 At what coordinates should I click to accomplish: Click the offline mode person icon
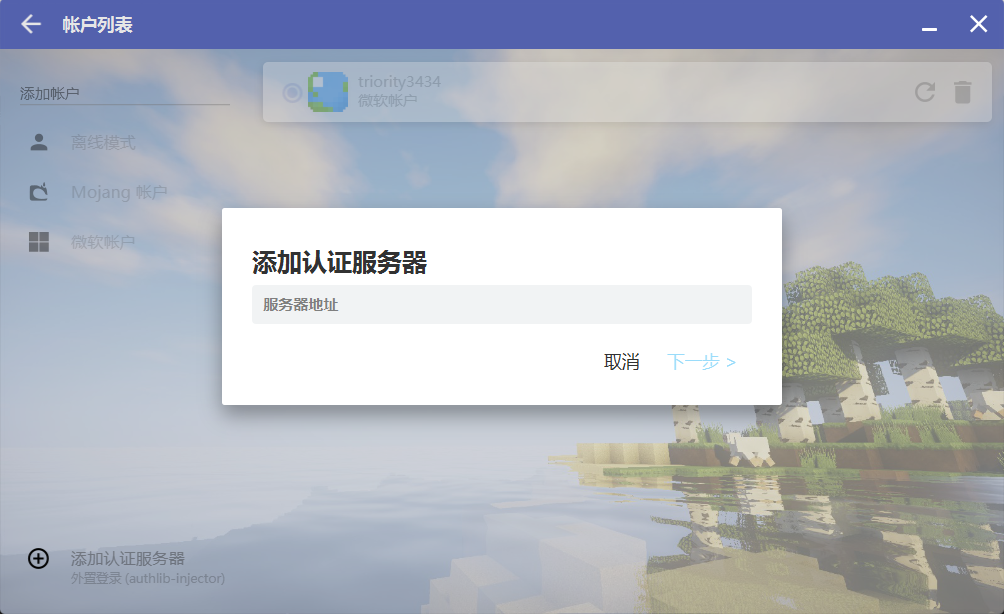39,142
